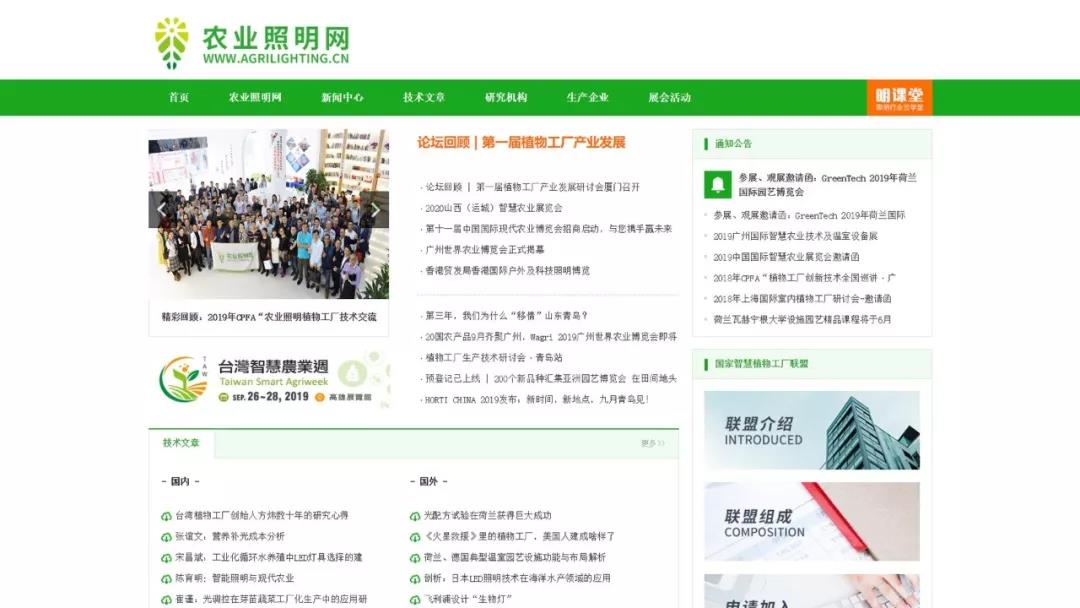Click the leaf icon beside 飞利浦设计 article
This screenshot has height=608, width=1080.
[x=415, y=600]
